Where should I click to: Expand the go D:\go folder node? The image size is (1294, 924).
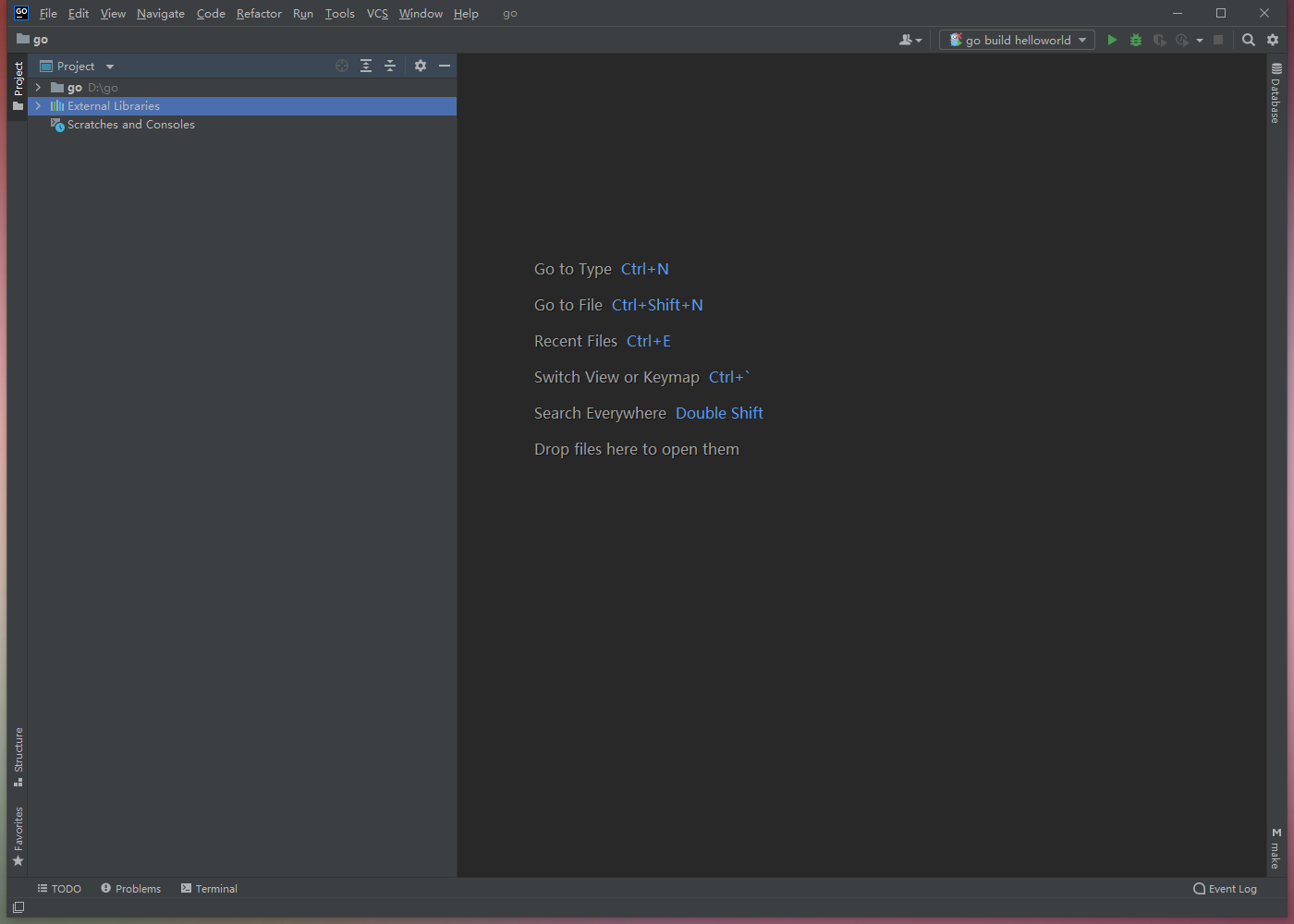pos(38,88)
